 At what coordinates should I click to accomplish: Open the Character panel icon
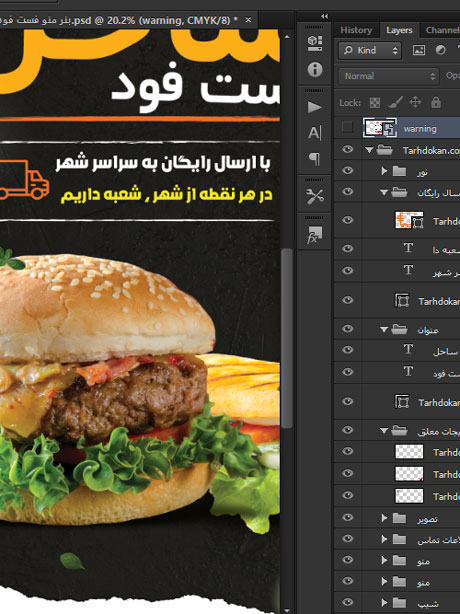tap(315, 133)
